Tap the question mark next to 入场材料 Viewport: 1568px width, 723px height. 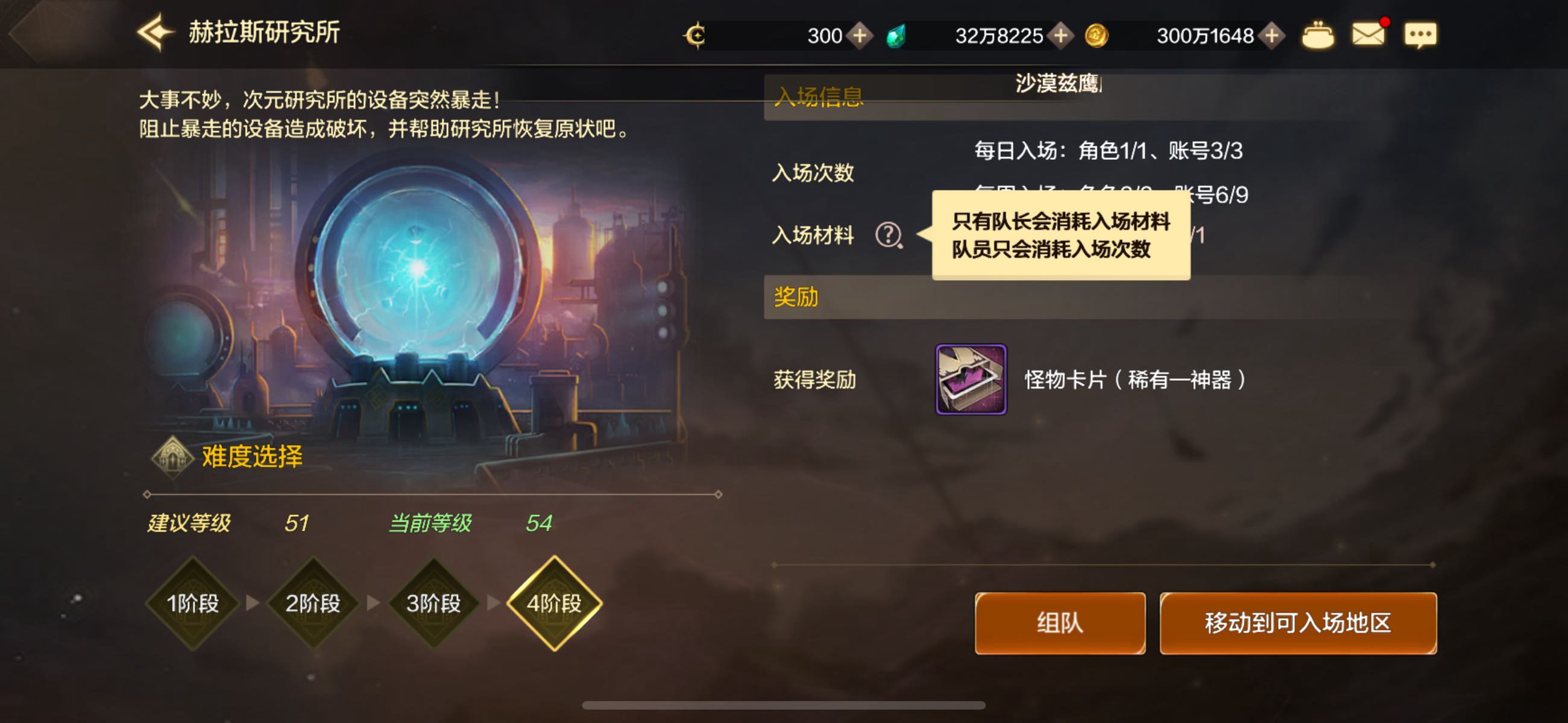coord(889,235)
